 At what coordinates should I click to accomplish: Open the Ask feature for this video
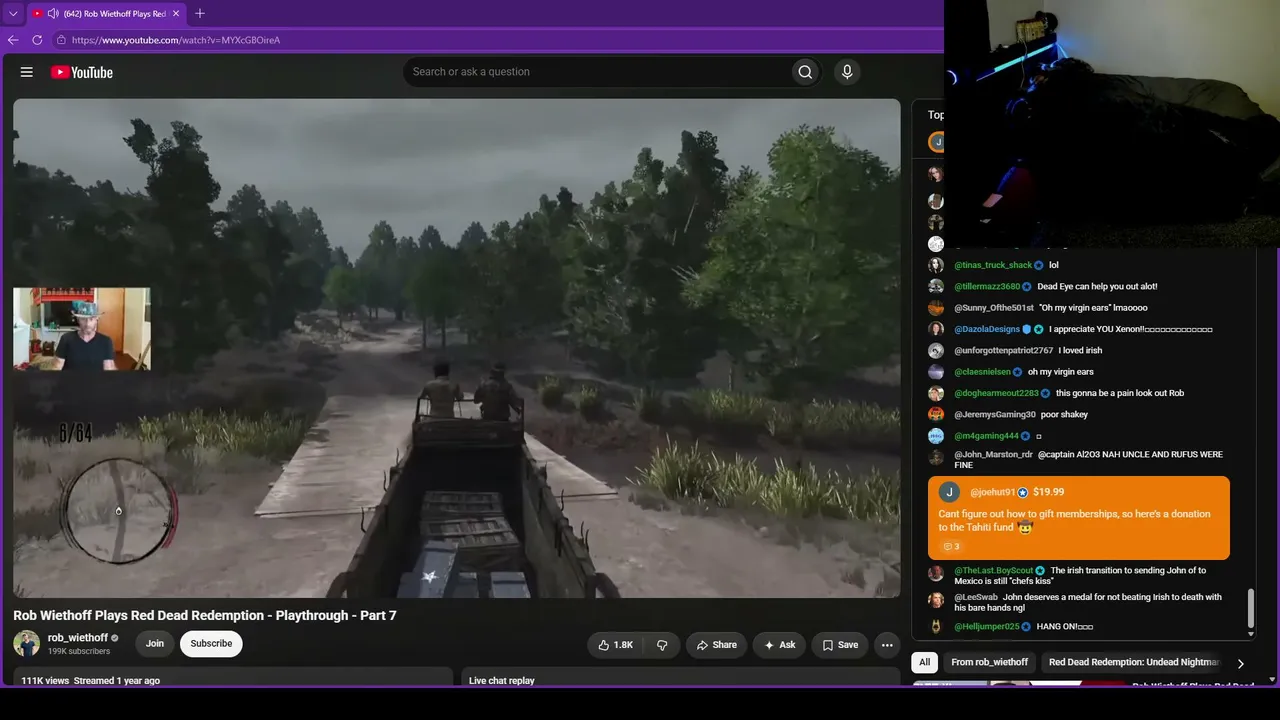click(780, 645)
